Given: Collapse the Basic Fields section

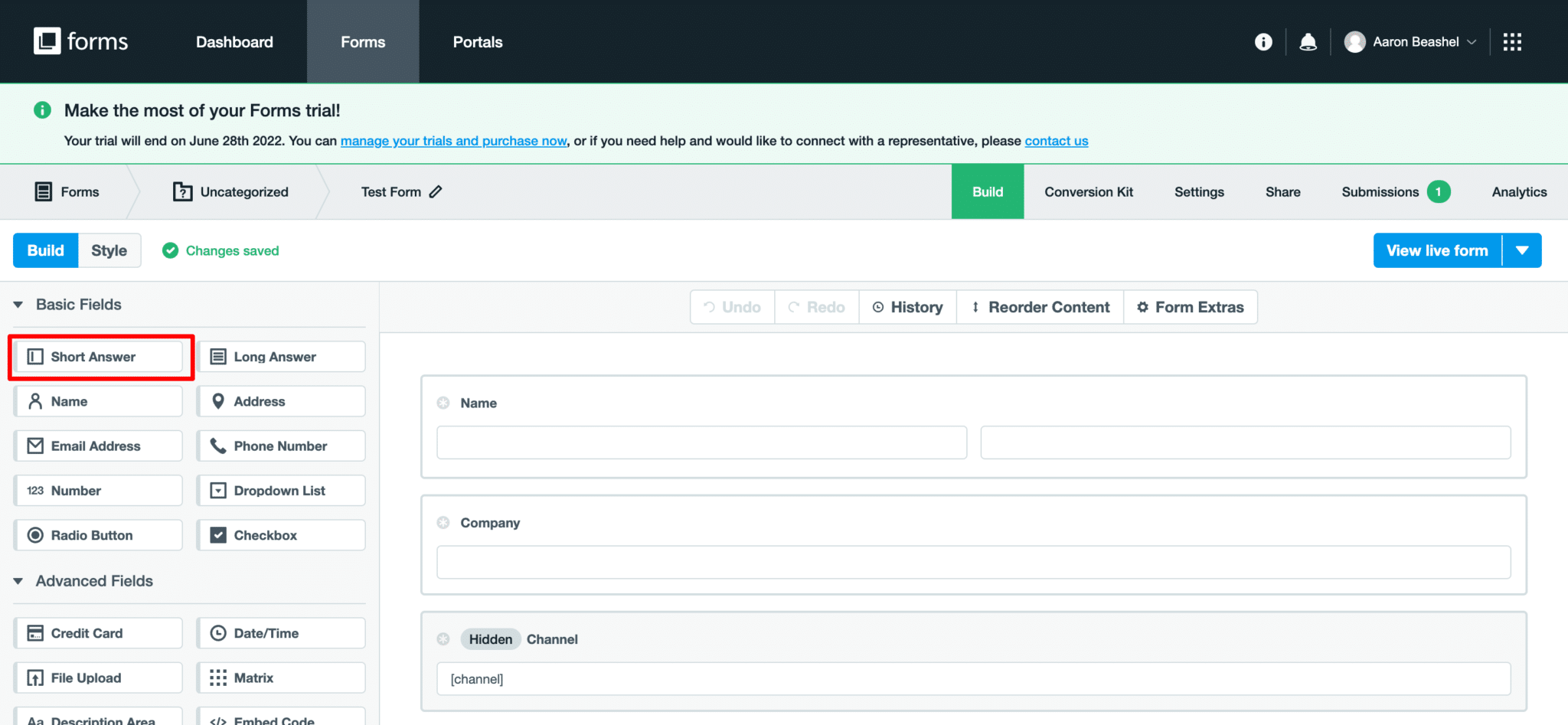Looking at the screenshot, I should tap(18, 304).
